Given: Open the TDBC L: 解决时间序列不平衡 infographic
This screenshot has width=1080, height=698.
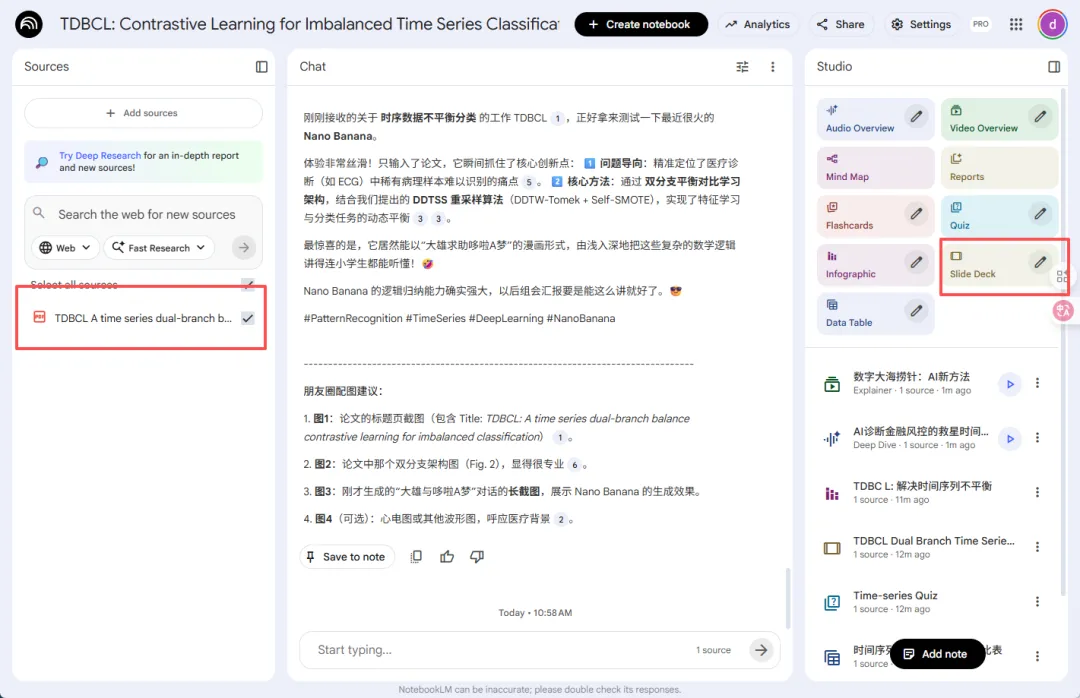Looking at the screenshot, I should coord(922,492).
